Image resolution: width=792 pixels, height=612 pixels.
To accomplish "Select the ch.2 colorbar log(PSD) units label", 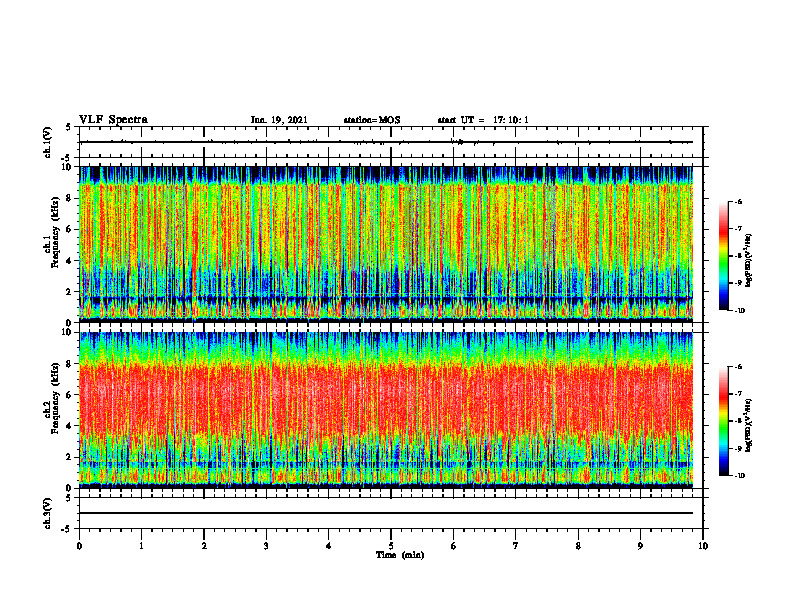I will coord(749,426).
